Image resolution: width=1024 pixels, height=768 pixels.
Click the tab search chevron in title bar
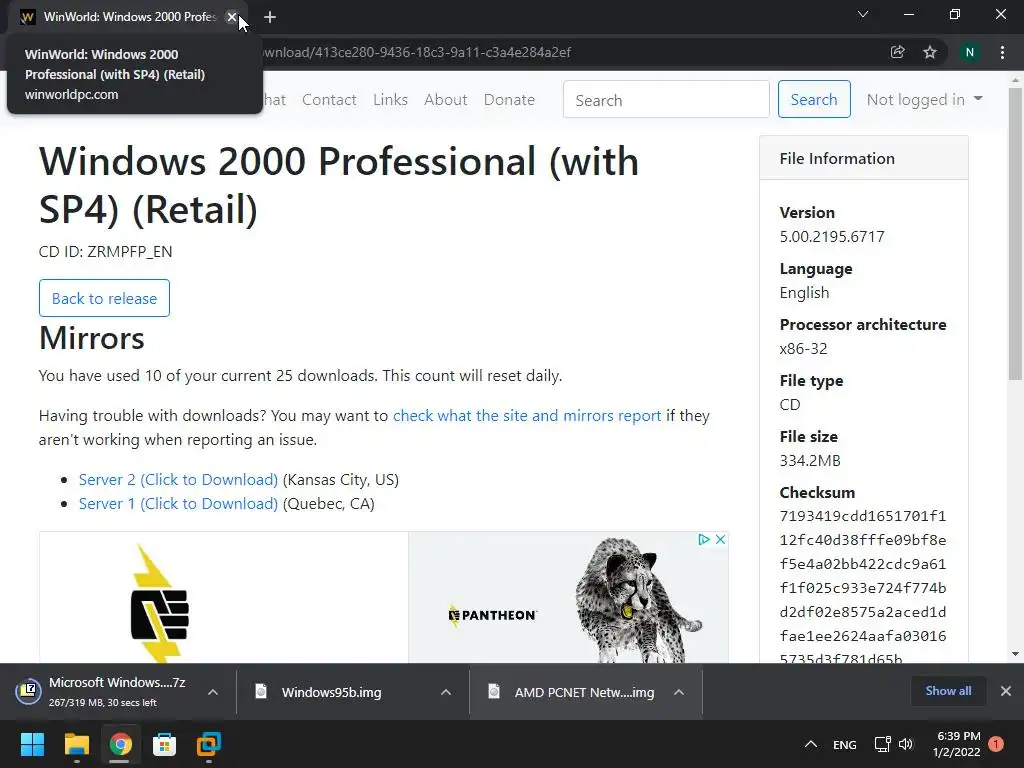tap(863, 14)
